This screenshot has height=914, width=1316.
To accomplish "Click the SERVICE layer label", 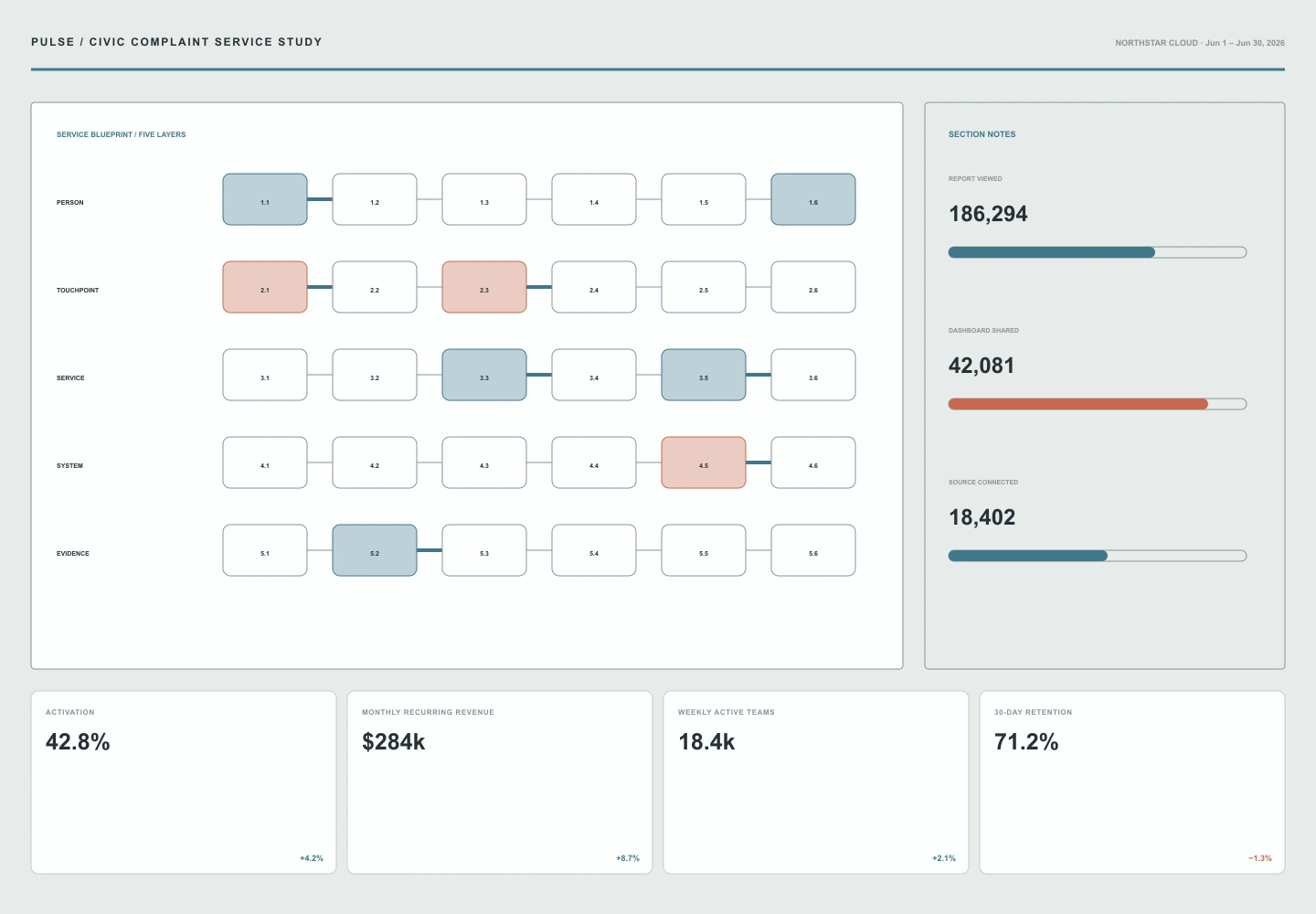I will pyautogui.click(x=70, y=378).
